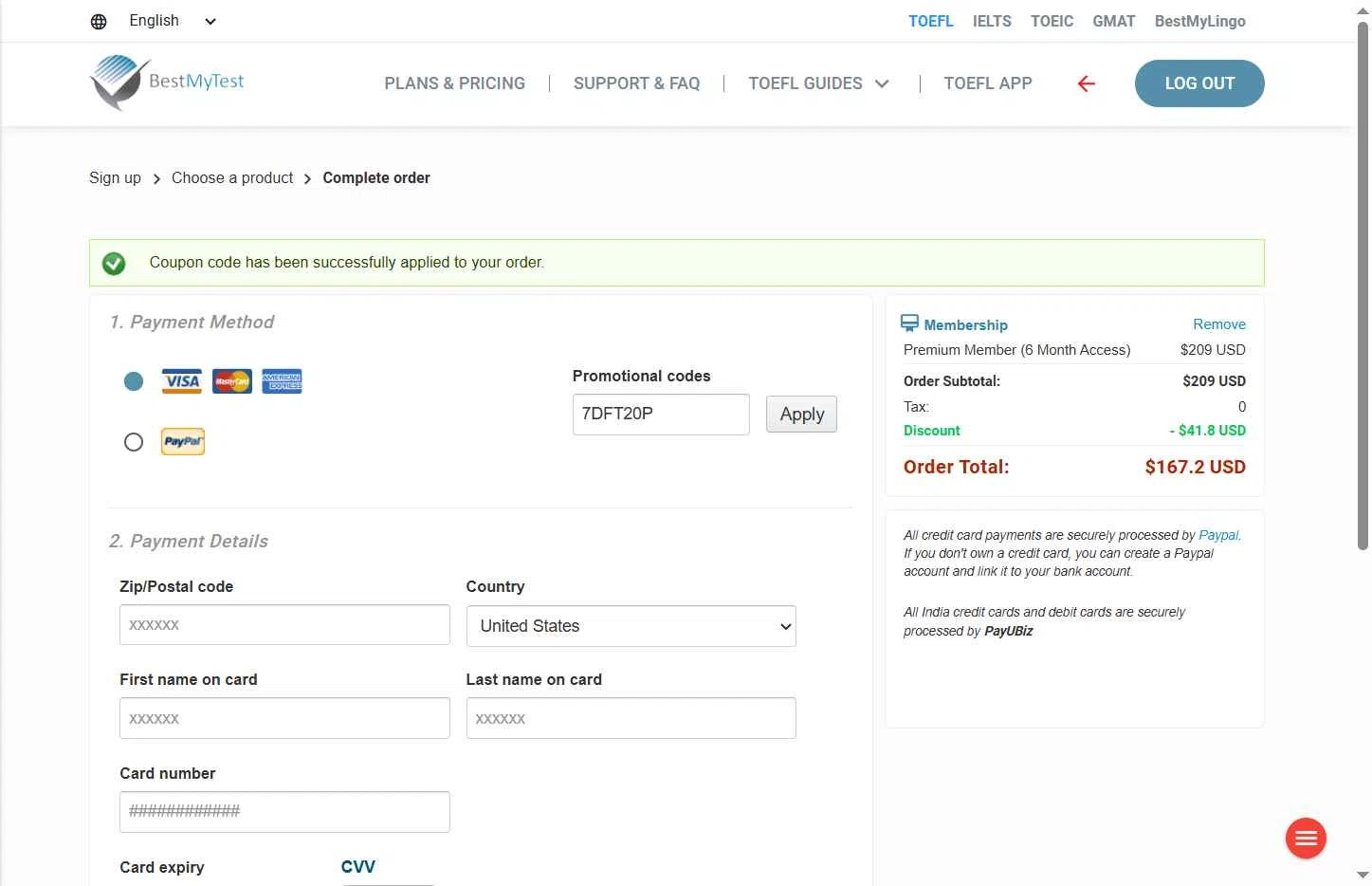Screen dimensions: 1372x886
Task: Open the red floating menu button
Action: pos(1306,838)
